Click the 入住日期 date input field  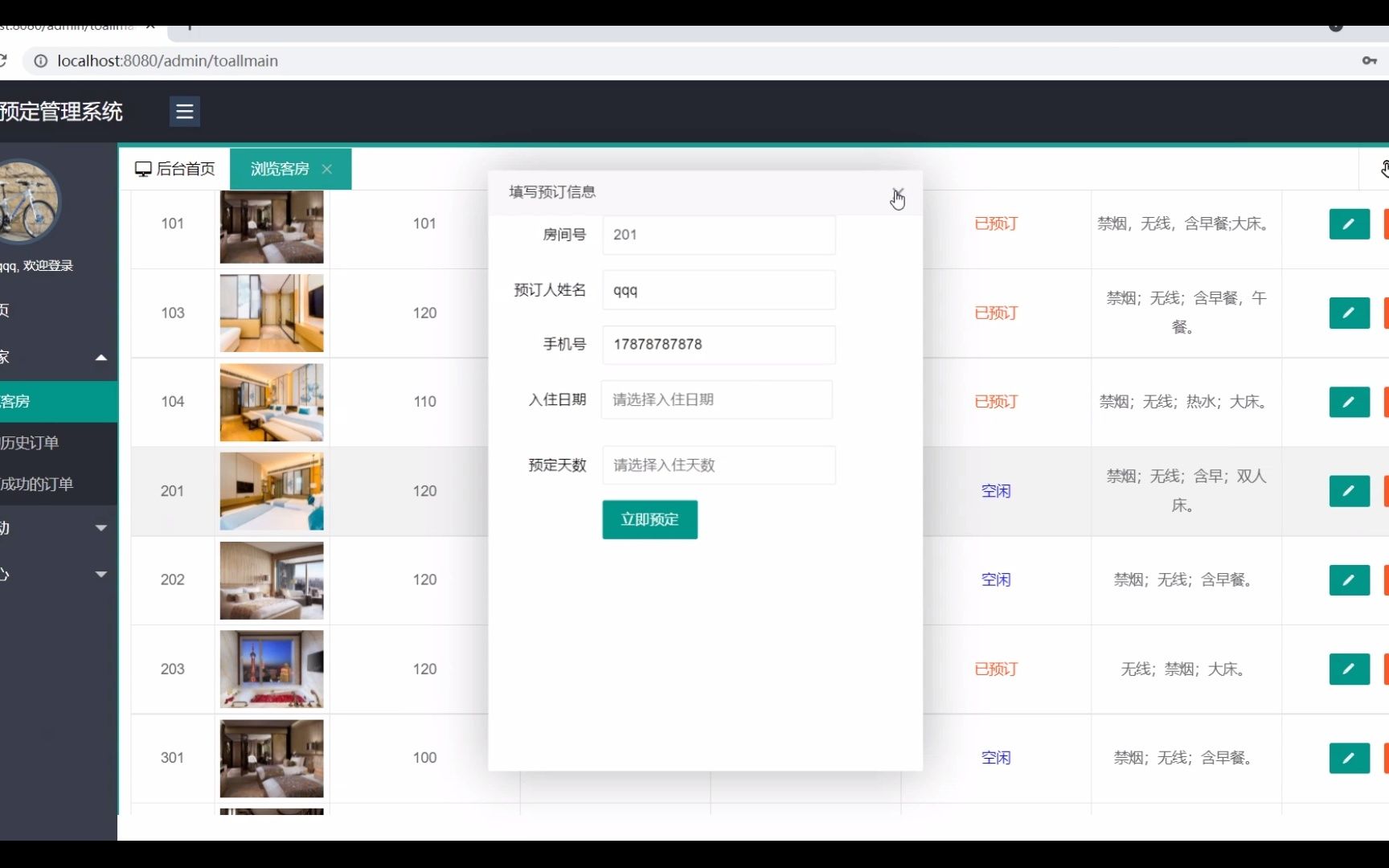click(716, 399)
